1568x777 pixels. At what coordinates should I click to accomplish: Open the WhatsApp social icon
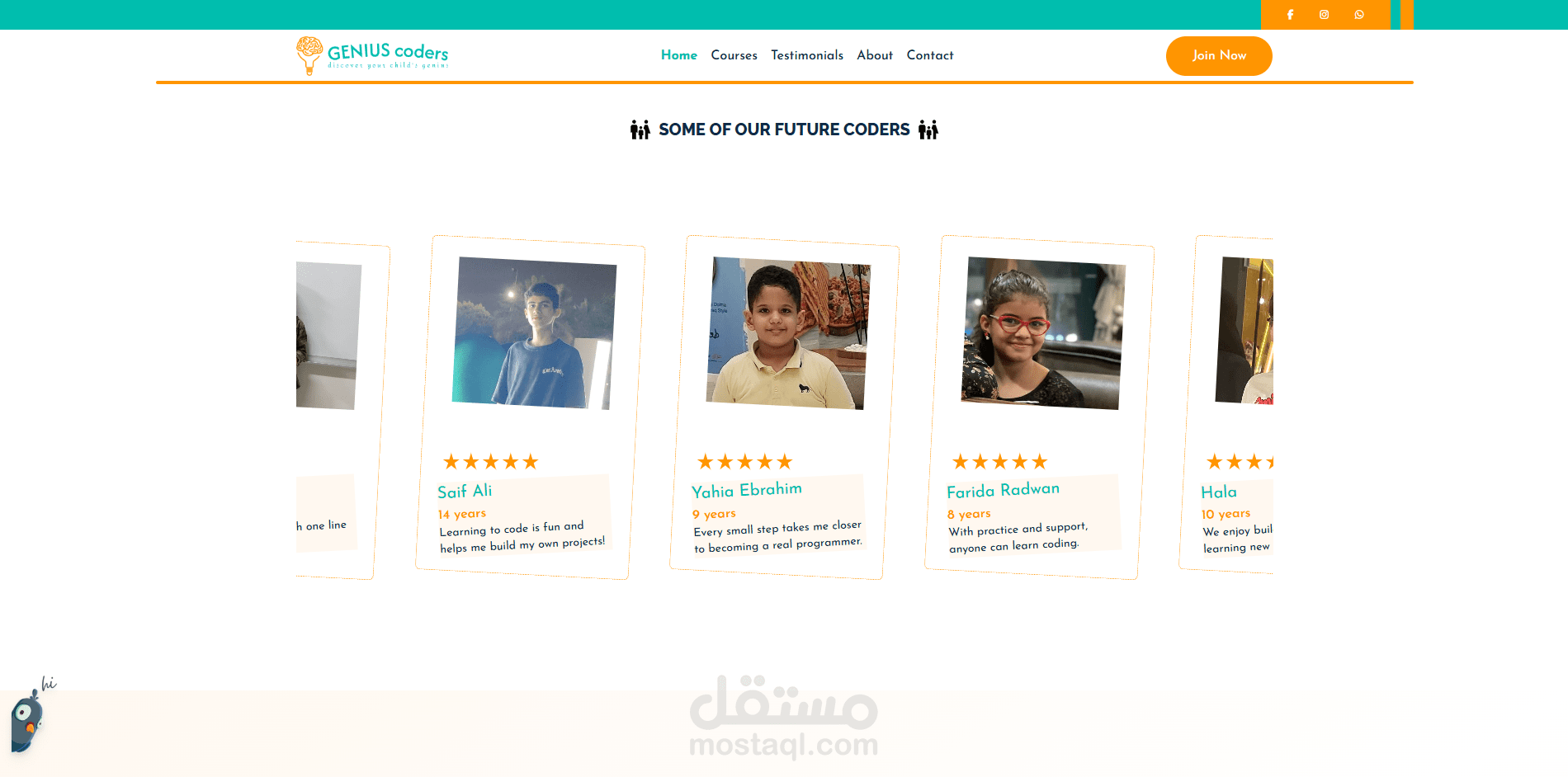(x=1359, y=15)
